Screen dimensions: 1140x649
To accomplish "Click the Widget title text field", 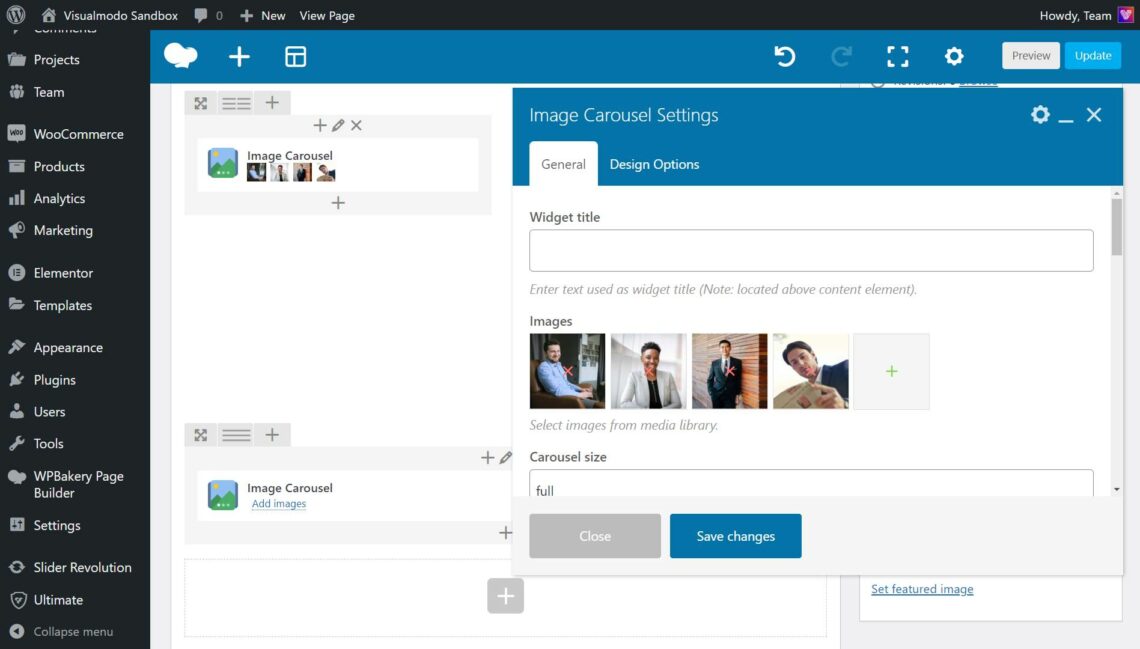I will pyautogui.click(x=810, y=251).
